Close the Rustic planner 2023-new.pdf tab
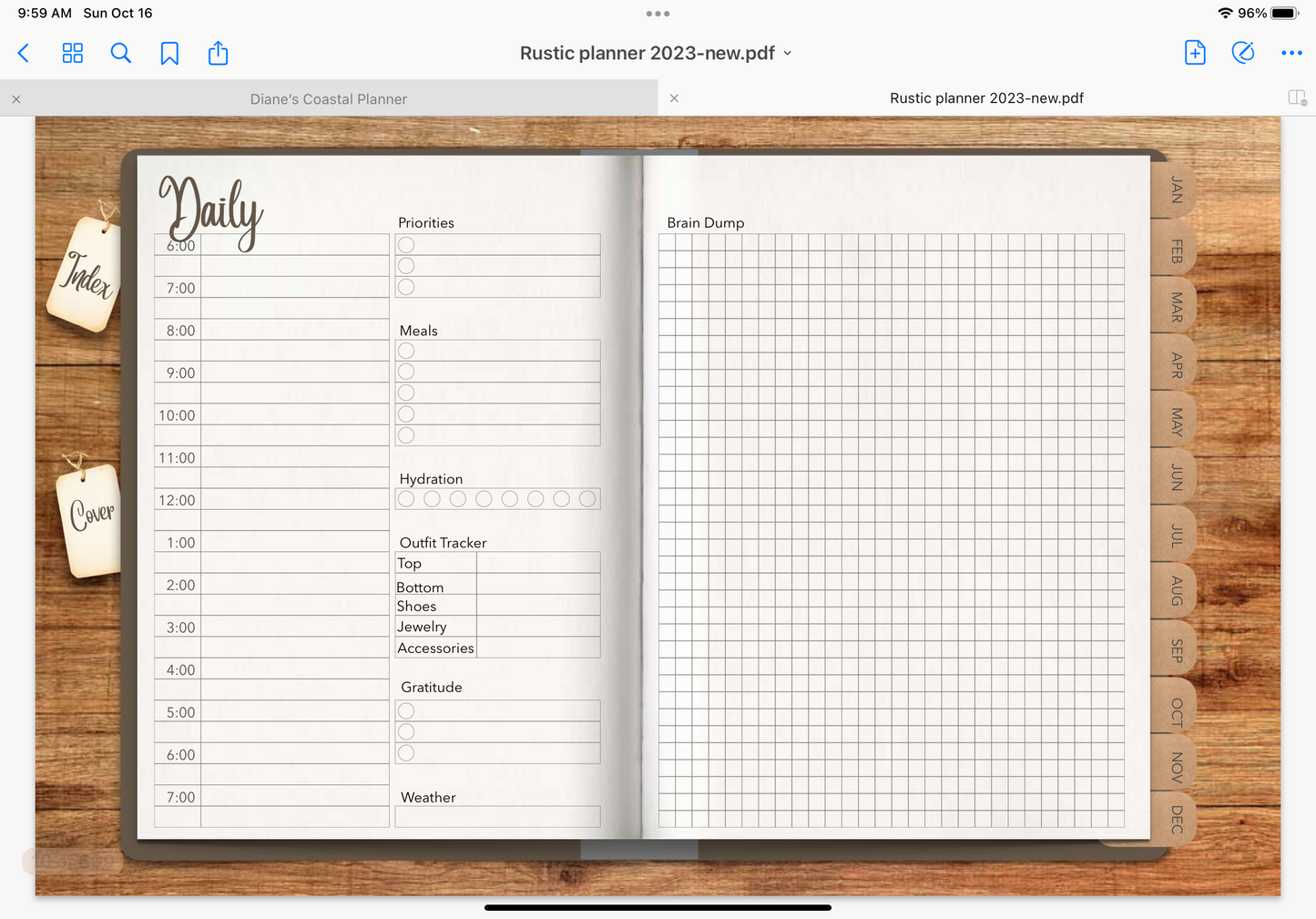 coord(674,98)
